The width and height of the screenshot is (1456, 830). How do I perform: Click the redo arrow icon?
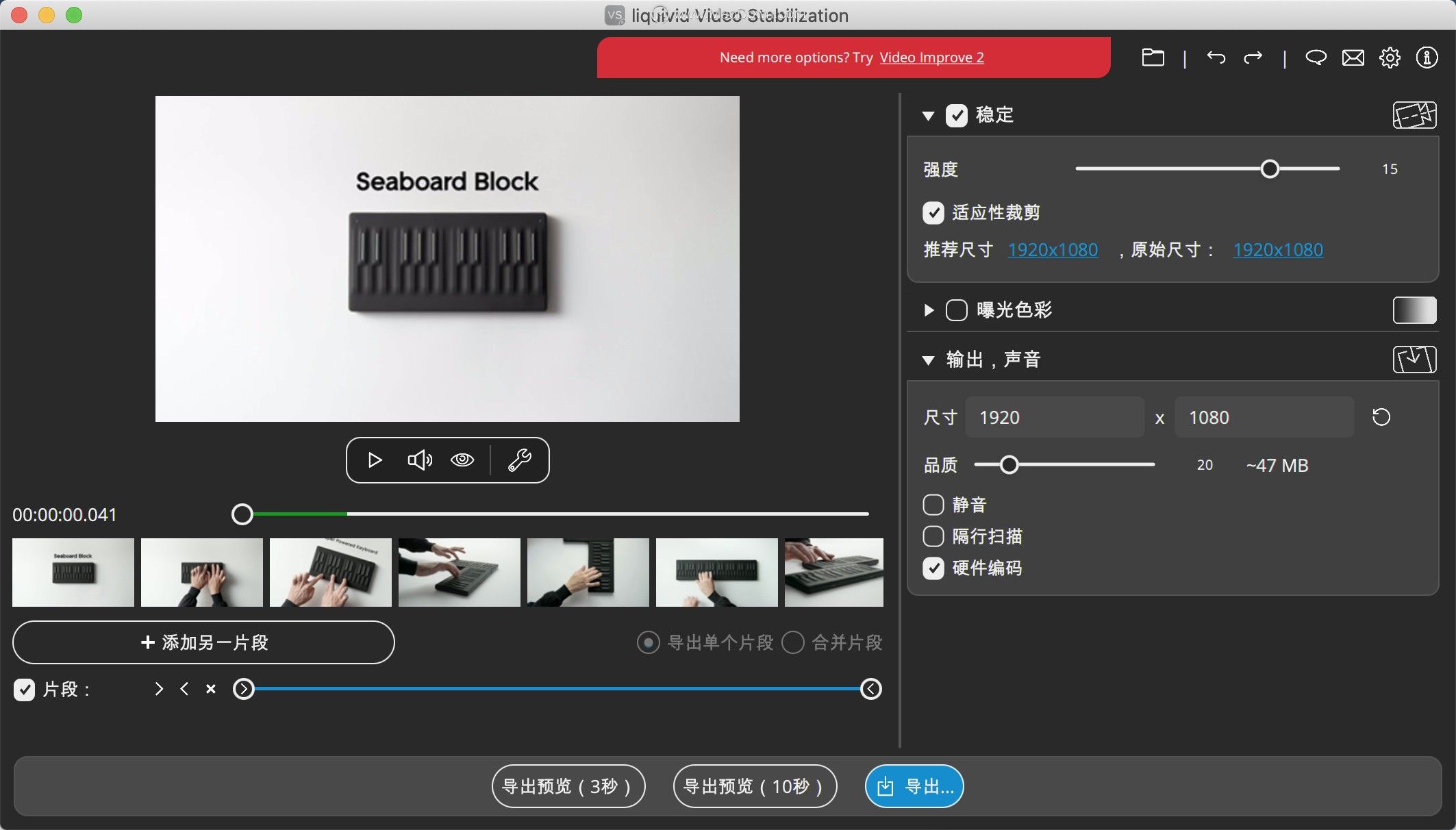click(1253, 58)
